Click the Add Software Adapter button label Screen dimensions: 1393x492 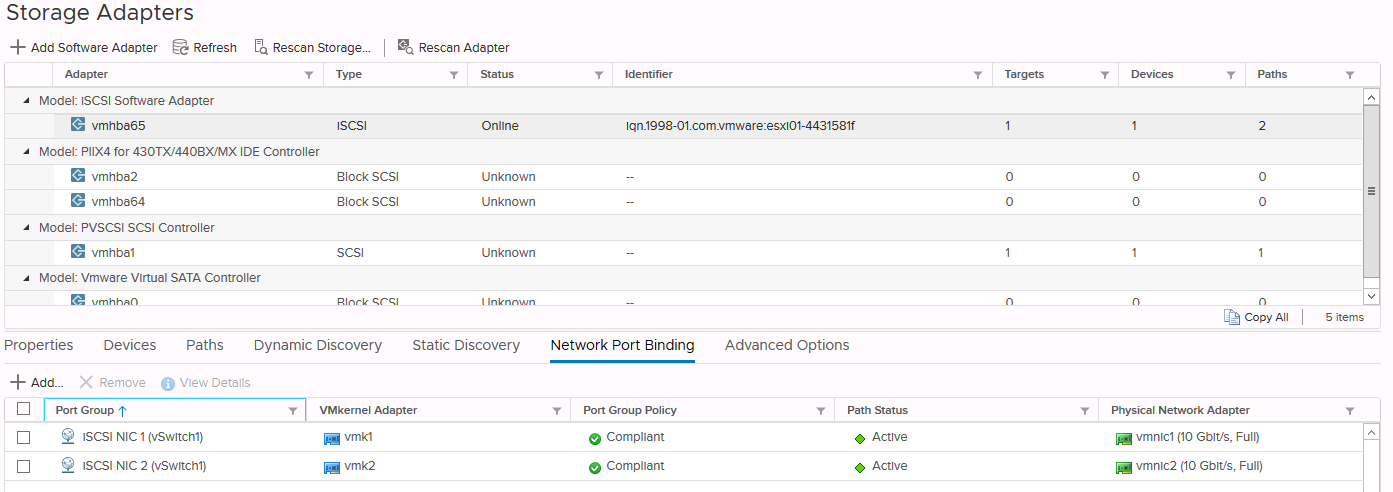(94, 47)
